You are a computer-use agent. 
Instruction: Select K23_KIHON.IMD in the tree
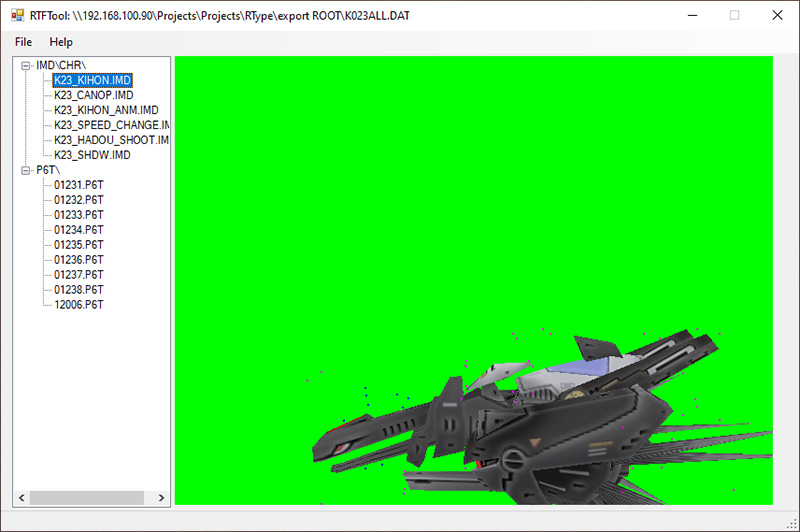click(x=93, y=80)
